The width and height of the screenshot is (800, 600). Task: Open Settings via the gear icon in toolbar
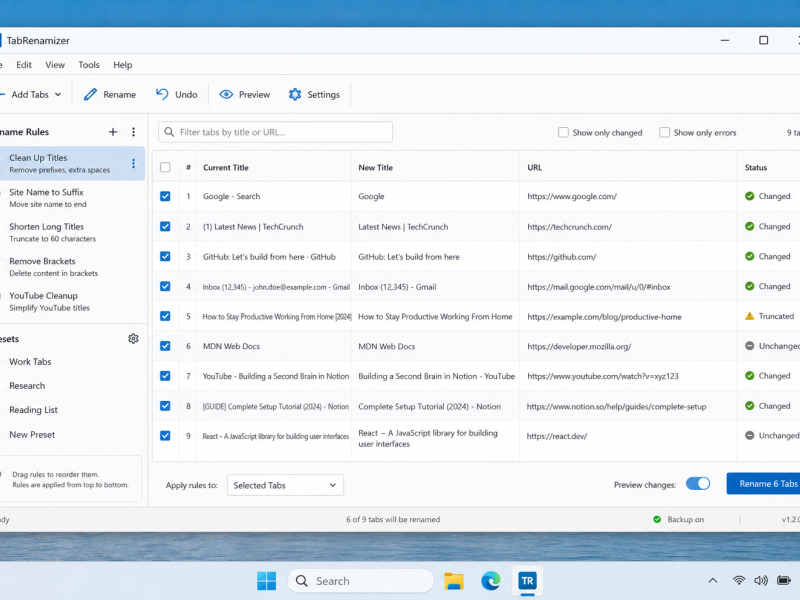point(295,94)
